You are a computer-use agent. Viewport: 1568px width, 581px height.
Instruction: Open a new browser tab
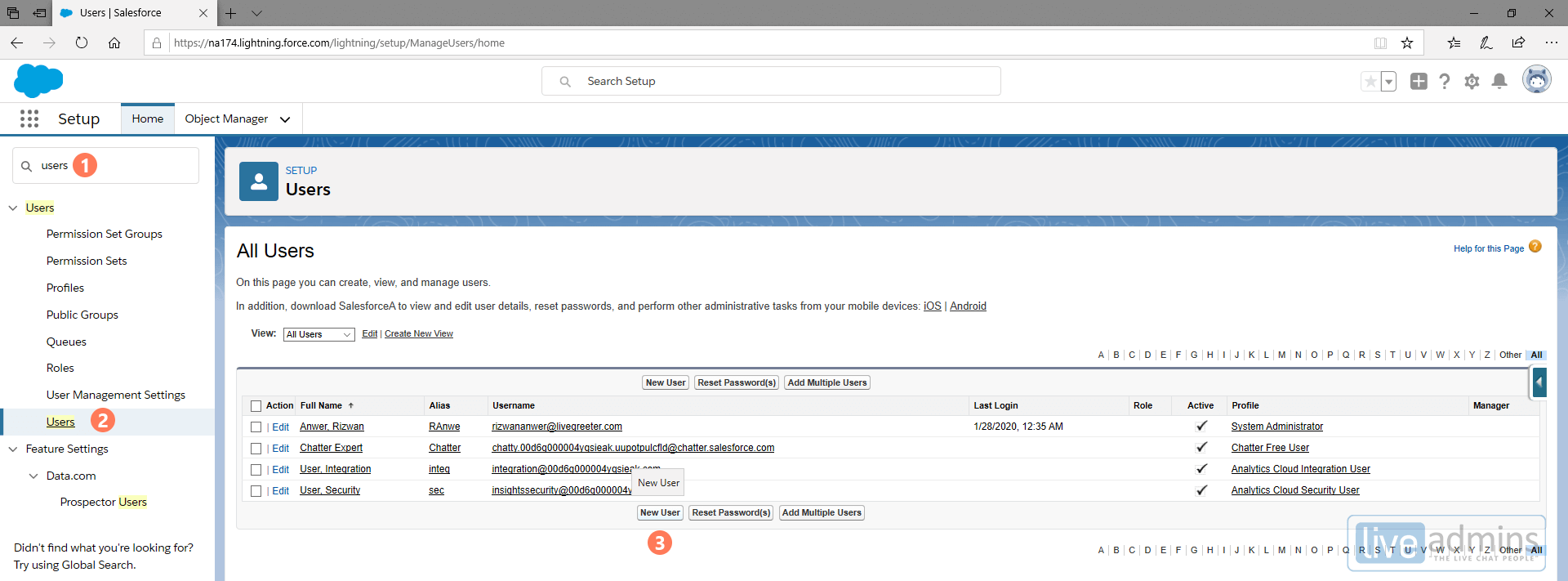point(231,13)
